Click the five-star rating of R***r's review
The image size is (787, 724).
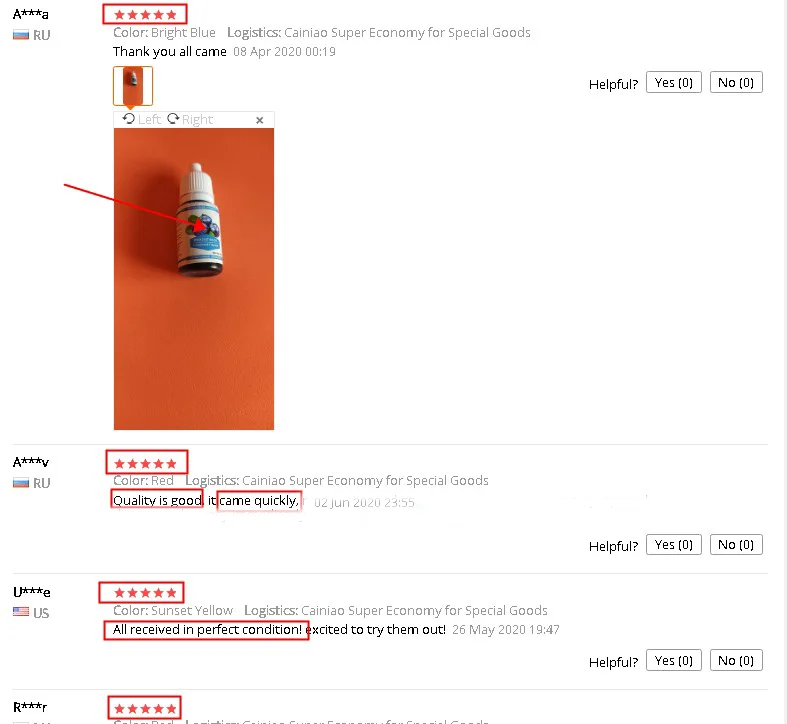(x=145, y=709)
